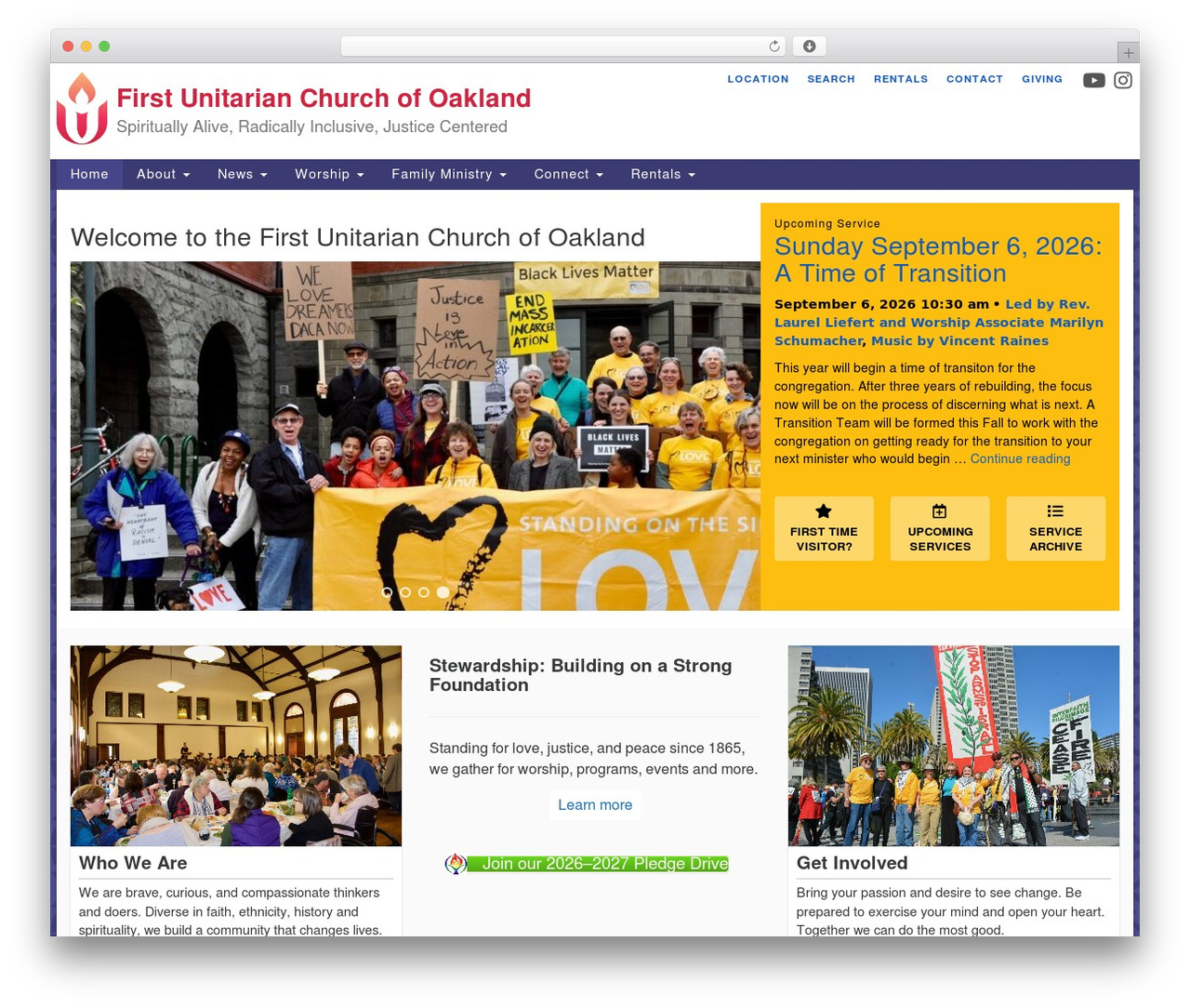Show the third slide of the carousel

[424, 592]
